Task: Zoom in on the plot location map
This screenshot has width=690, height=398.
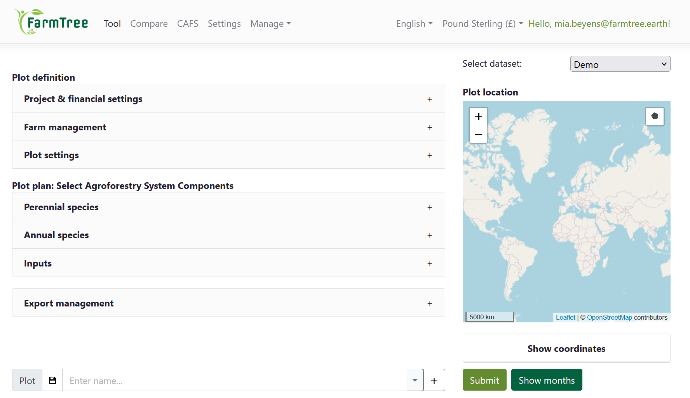Action: pyautogui.click(x=478, y=117)
